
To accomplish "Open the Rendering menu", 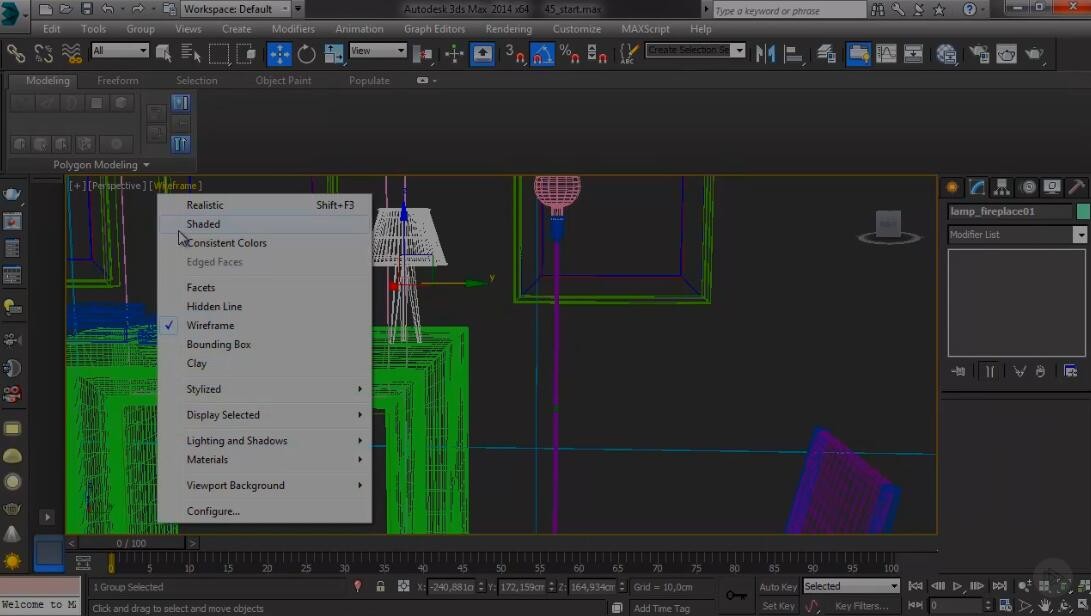I will coord(509,29).
